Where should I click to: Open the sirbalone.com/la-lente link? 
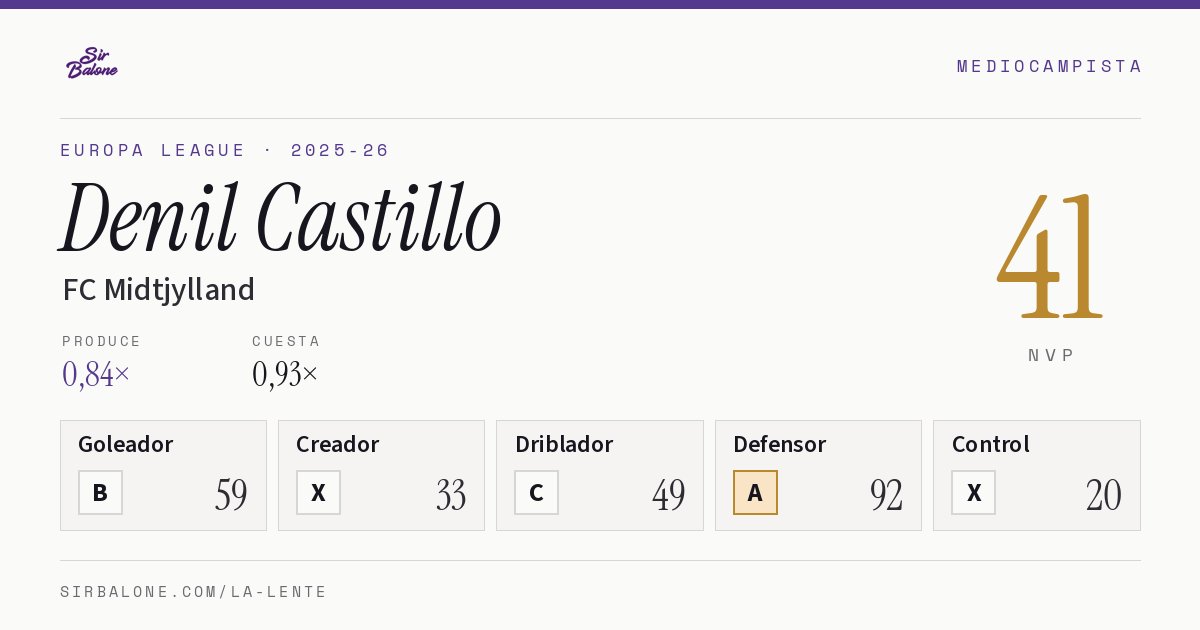pyautogui.click(x=194, y=592)
